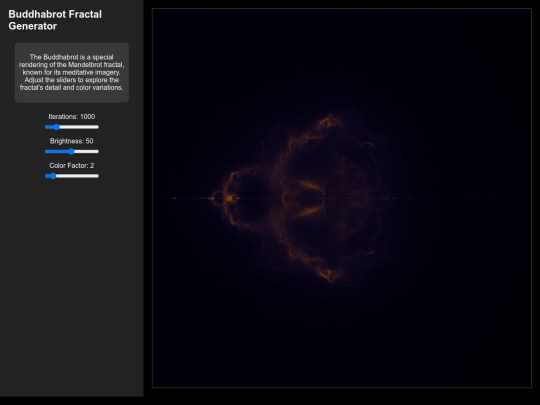Click the 'Iterations: 1000' label
The width and height of the screenshot is (540, 405).
click(72, 117)
